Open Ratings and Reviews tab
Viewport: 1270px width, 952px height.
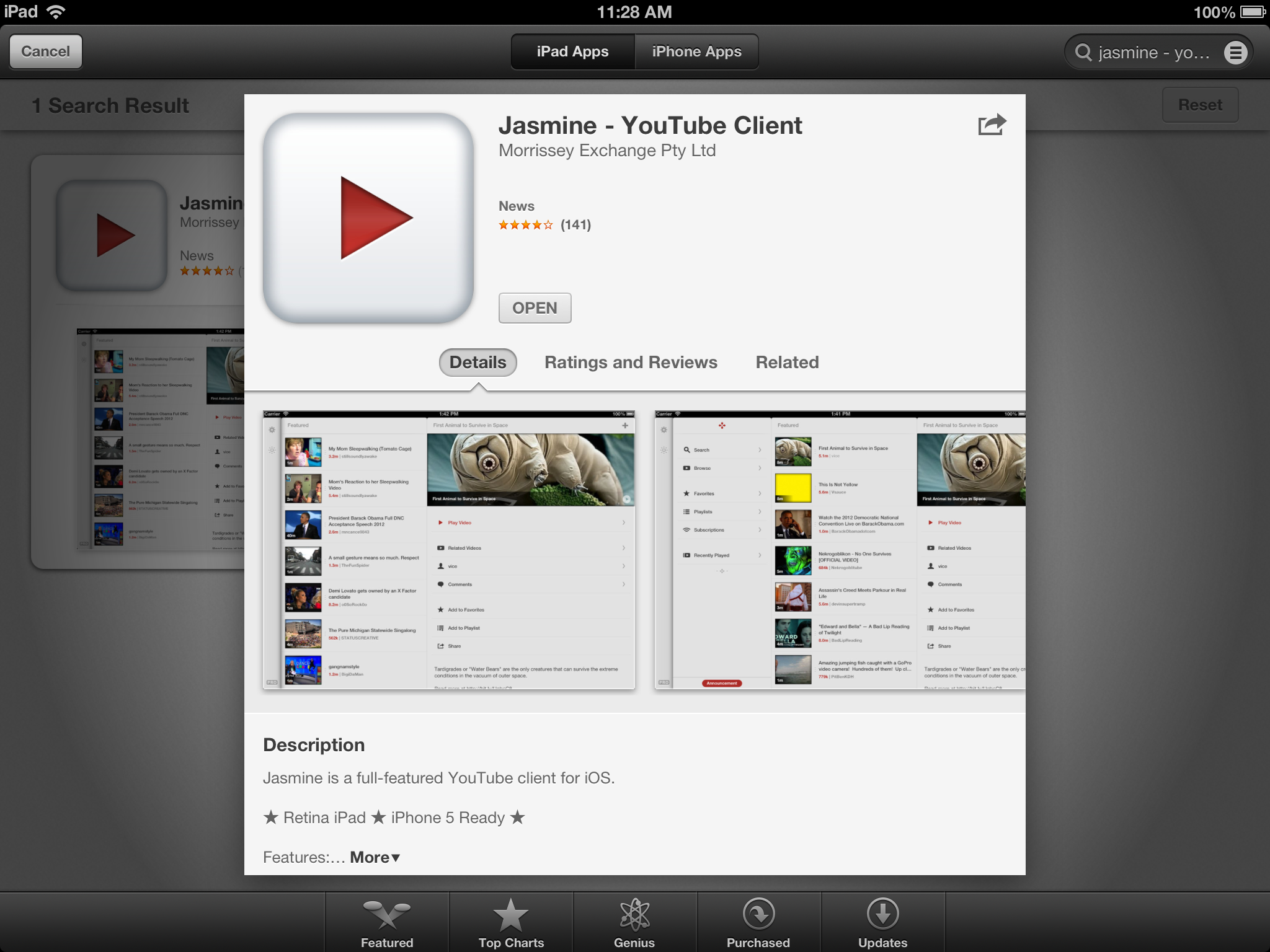631,363
